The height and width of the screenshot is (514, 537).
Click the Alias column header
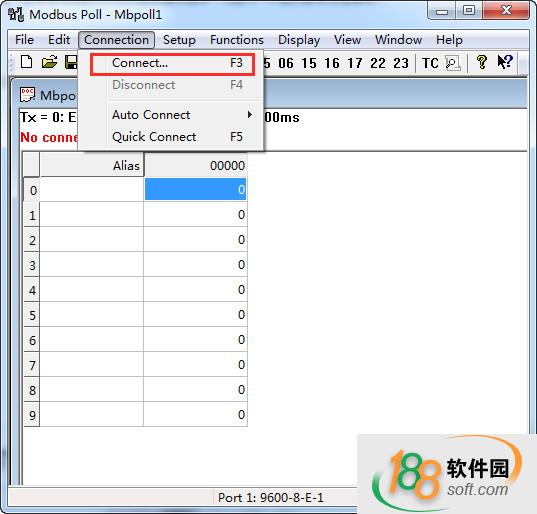tap(92, 165)
